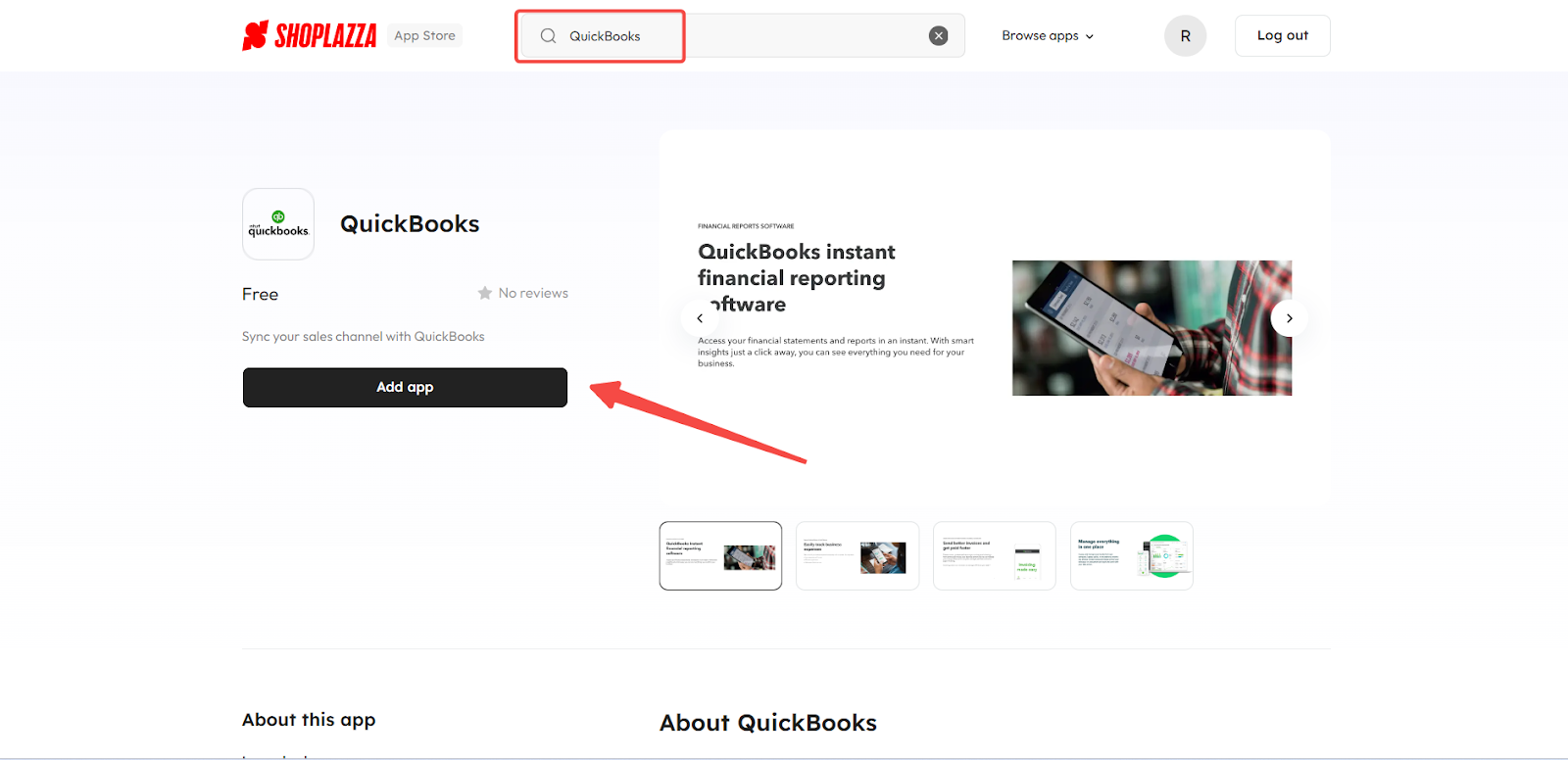This screenshot has height=760, width=1568.
Task: Select the third screenshot thumbnail
Action: point(995,556)
